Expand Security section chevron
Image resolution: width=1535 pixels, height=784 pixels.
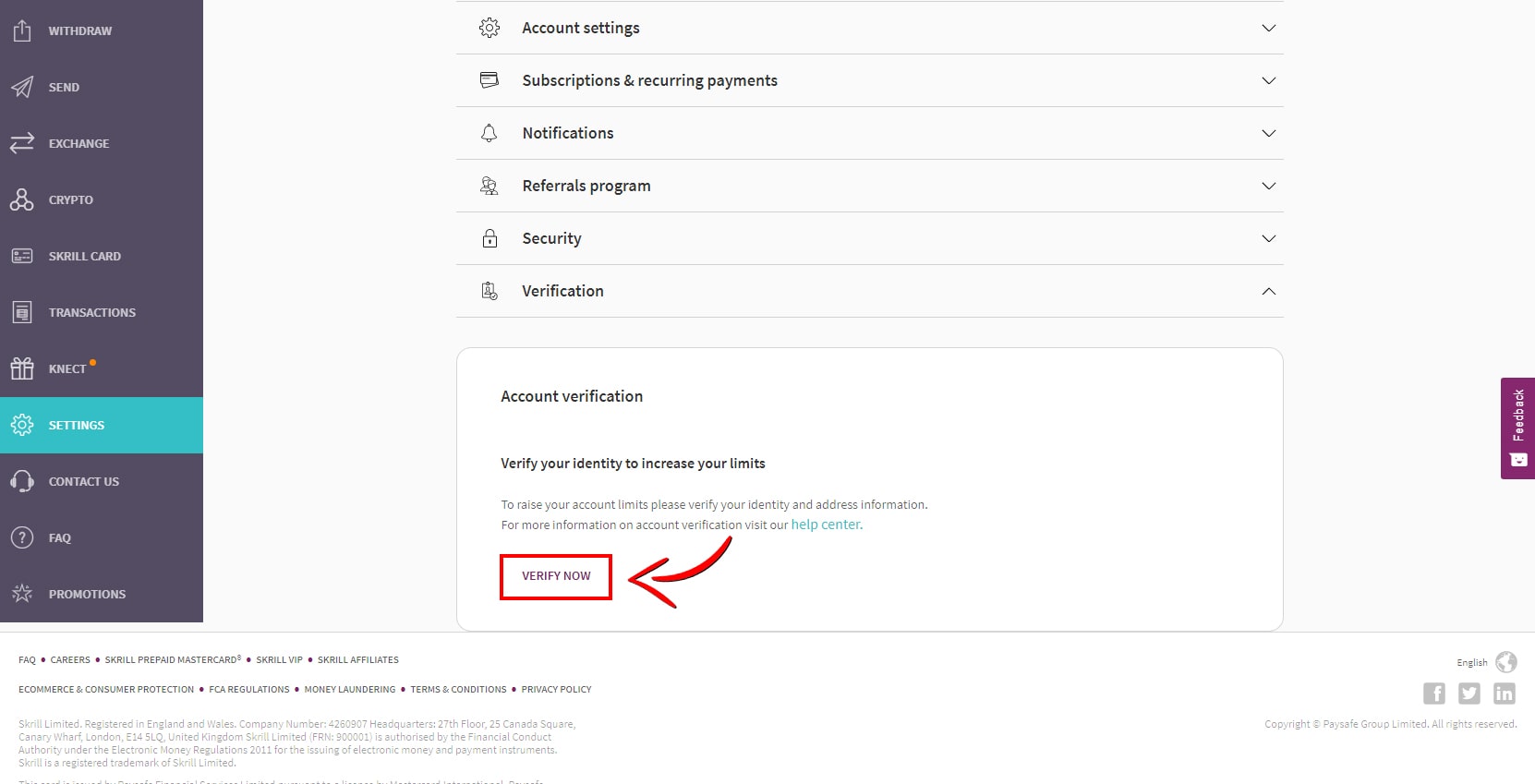tap(1269, 238)
